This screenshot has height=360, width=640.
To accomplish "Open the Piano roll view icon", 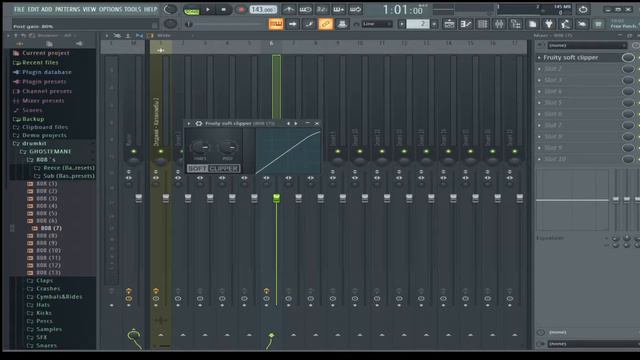I will click(x=466, y=24).
